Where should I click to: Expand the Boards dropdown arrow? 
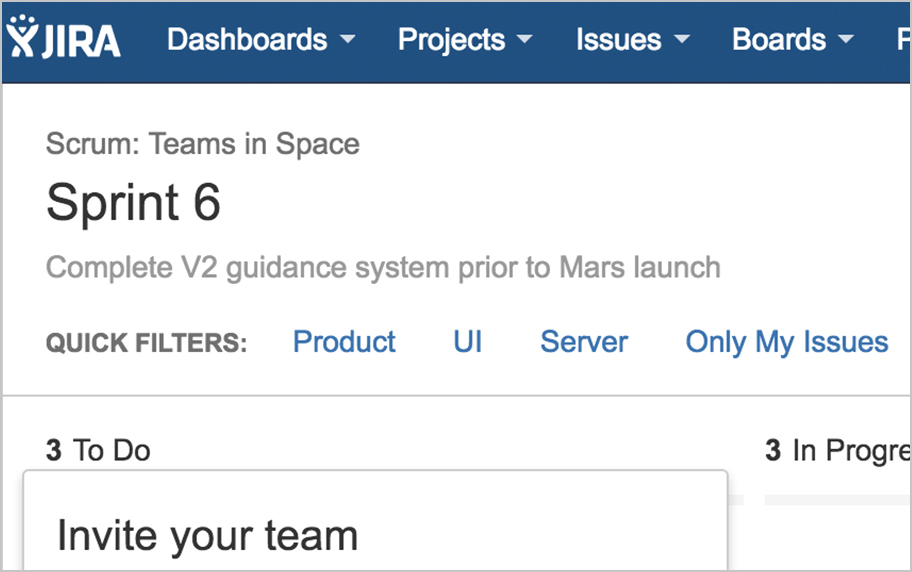tap(846, 39)
